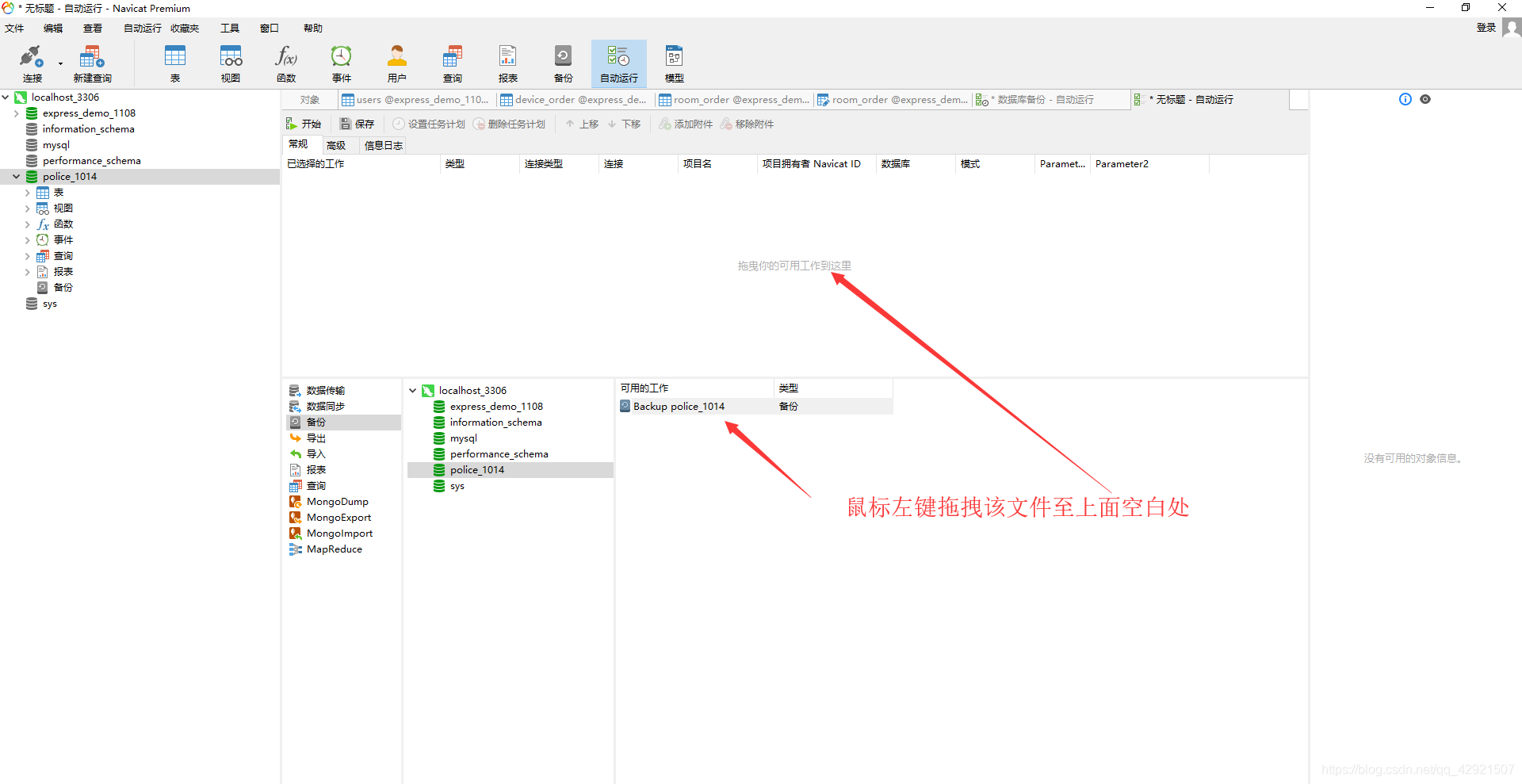
Task: Open the 编辑 menu
Action: point(53,29)
